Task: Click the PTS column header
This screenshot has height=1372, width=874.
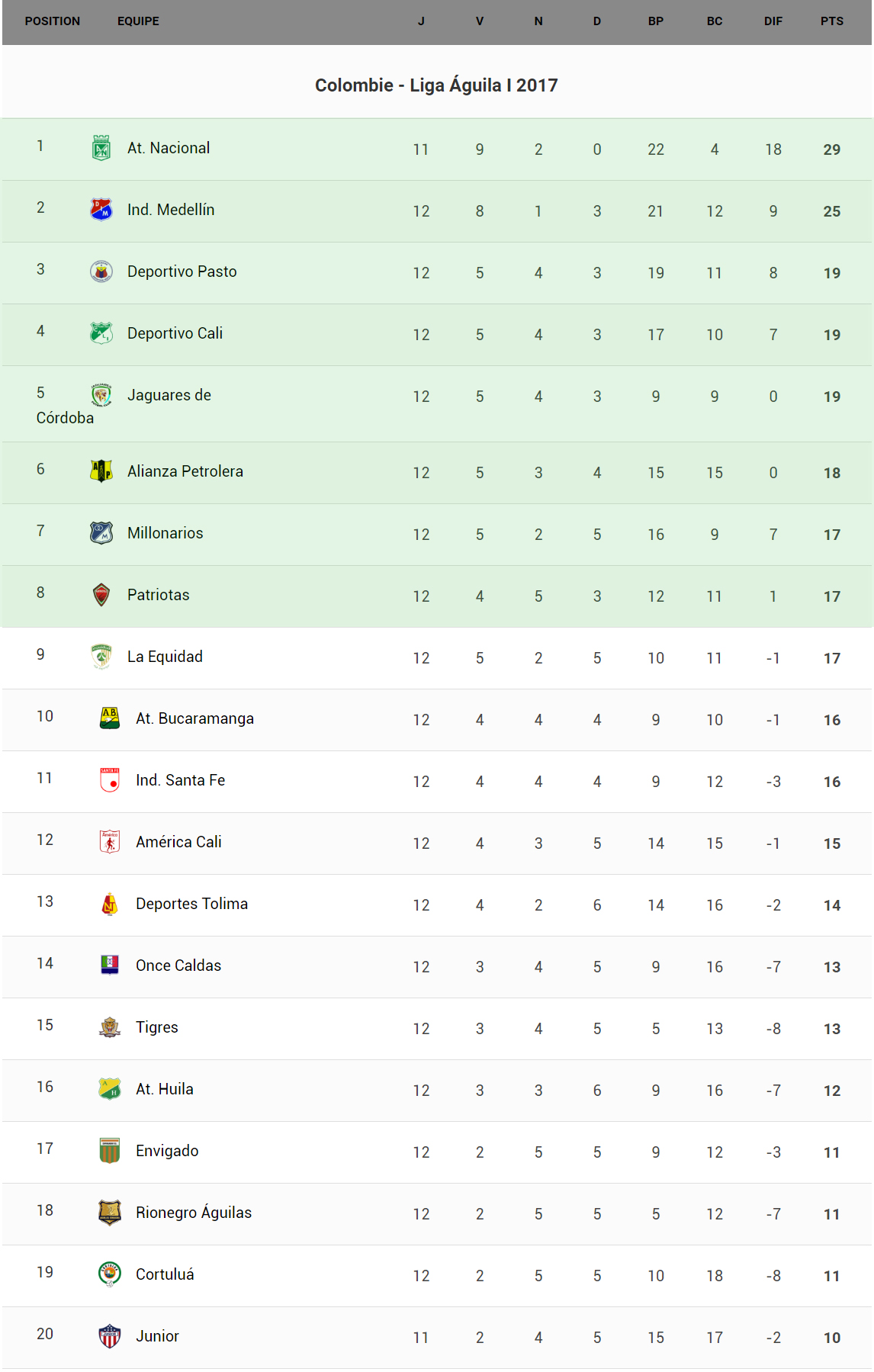Action: pos(831,21)
